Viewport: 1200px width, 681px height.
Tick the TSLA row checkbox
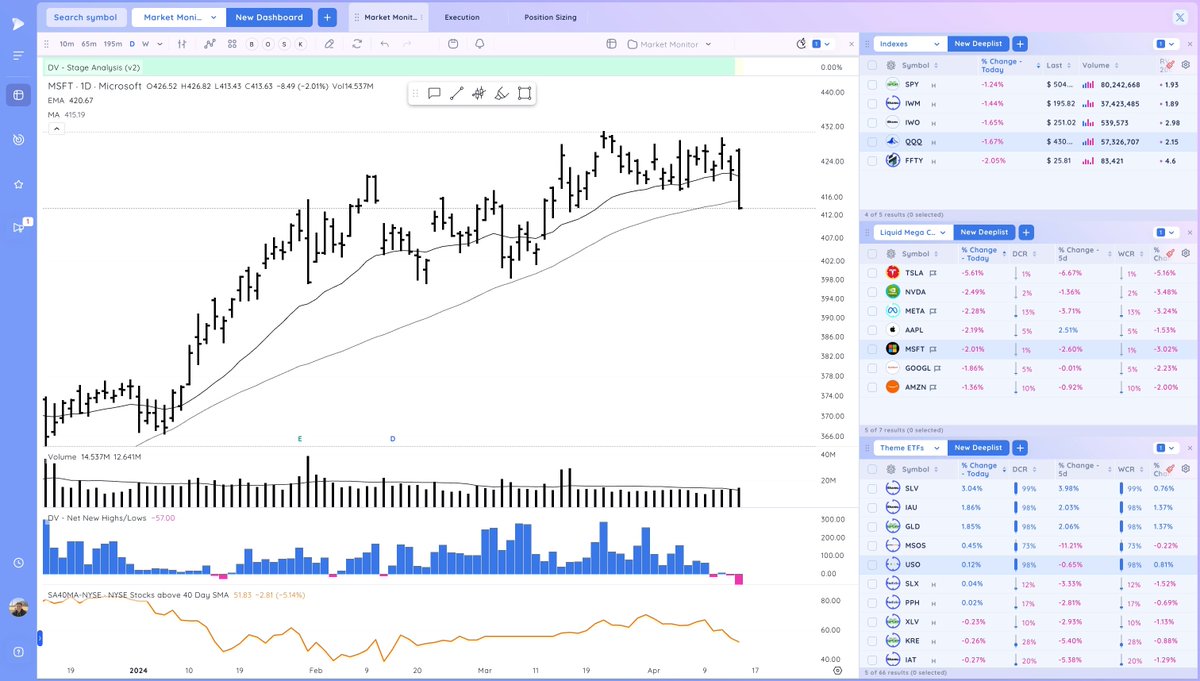point(872,272)
